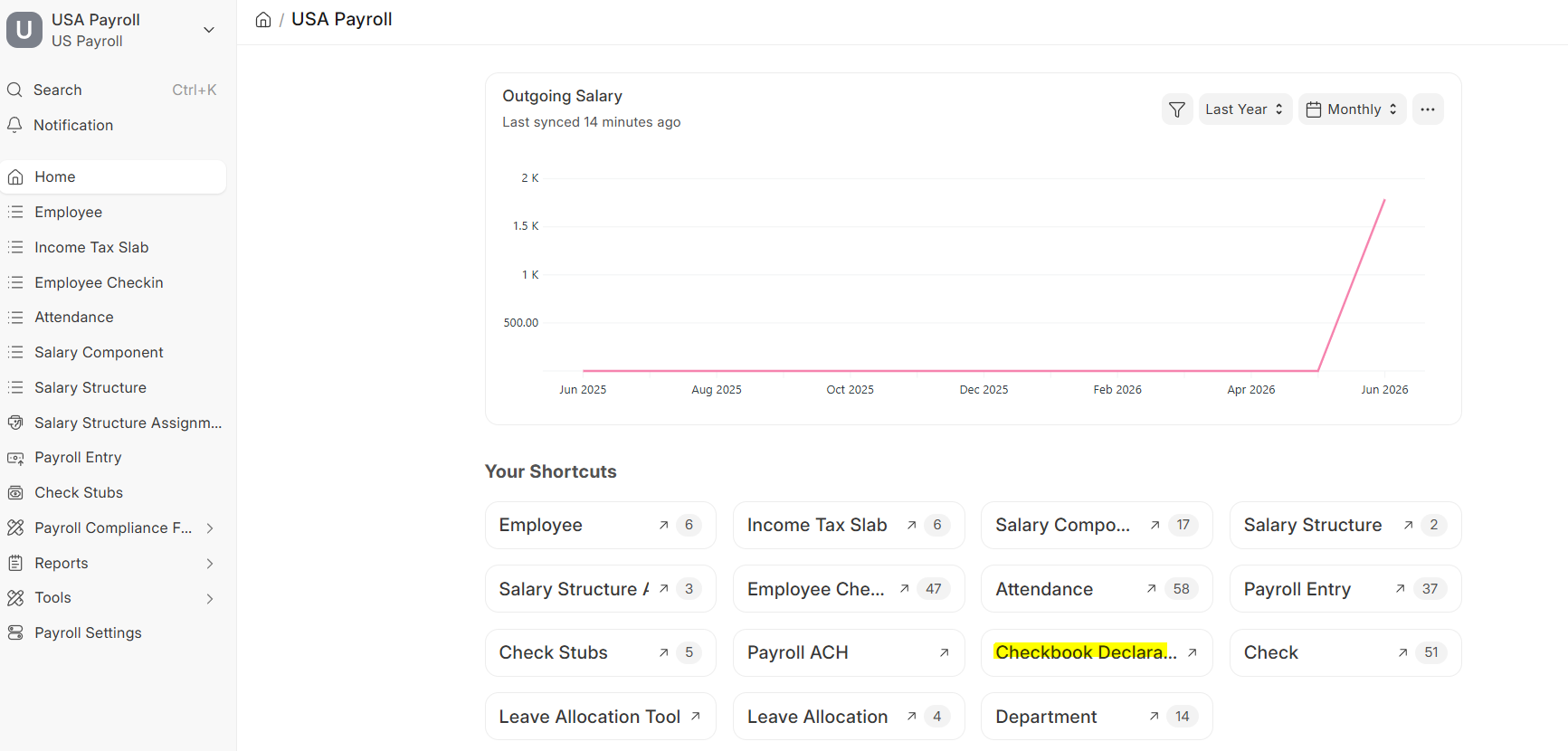Click the arrow icon on Checkbook Declaration shortcut
Image resolution: width=1568 pixels, height=751 pixels.
point(1193,652)
